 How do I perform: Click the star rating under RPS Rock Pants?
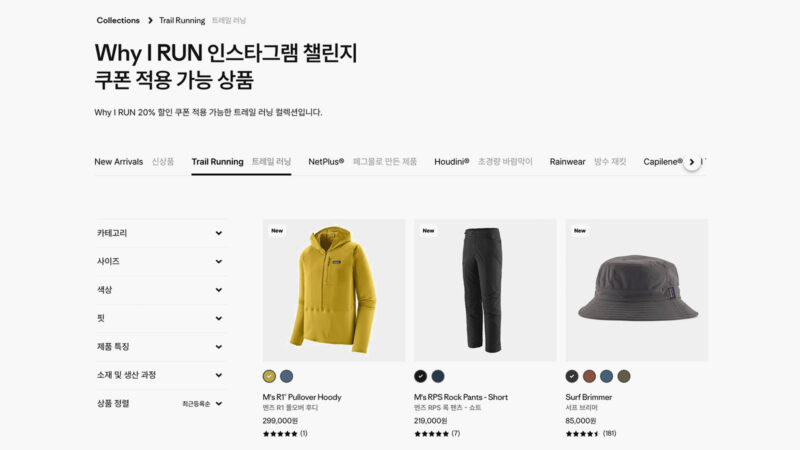point(431,434)
